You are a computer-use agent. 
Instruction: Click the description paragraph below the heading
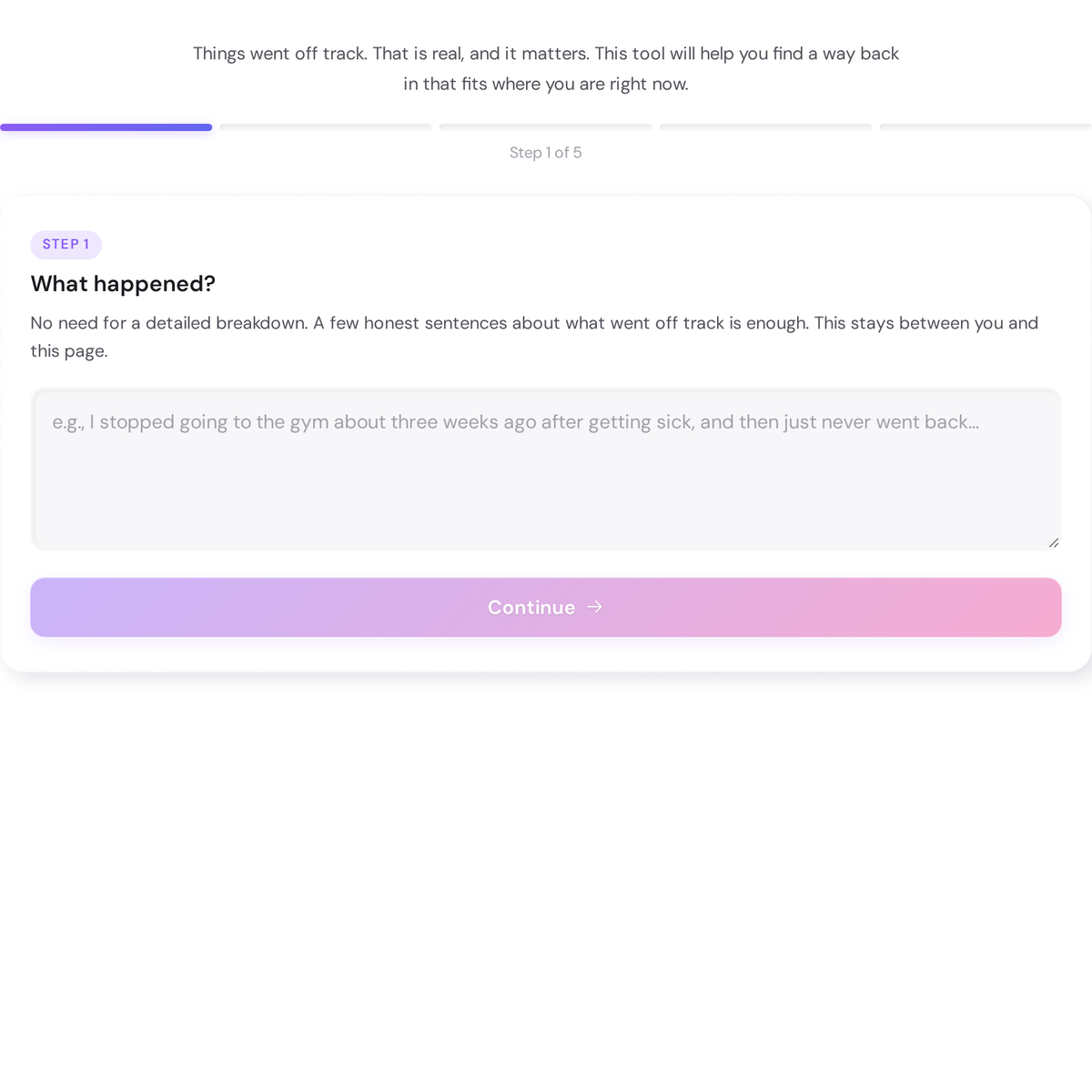[x=534, y=337]
